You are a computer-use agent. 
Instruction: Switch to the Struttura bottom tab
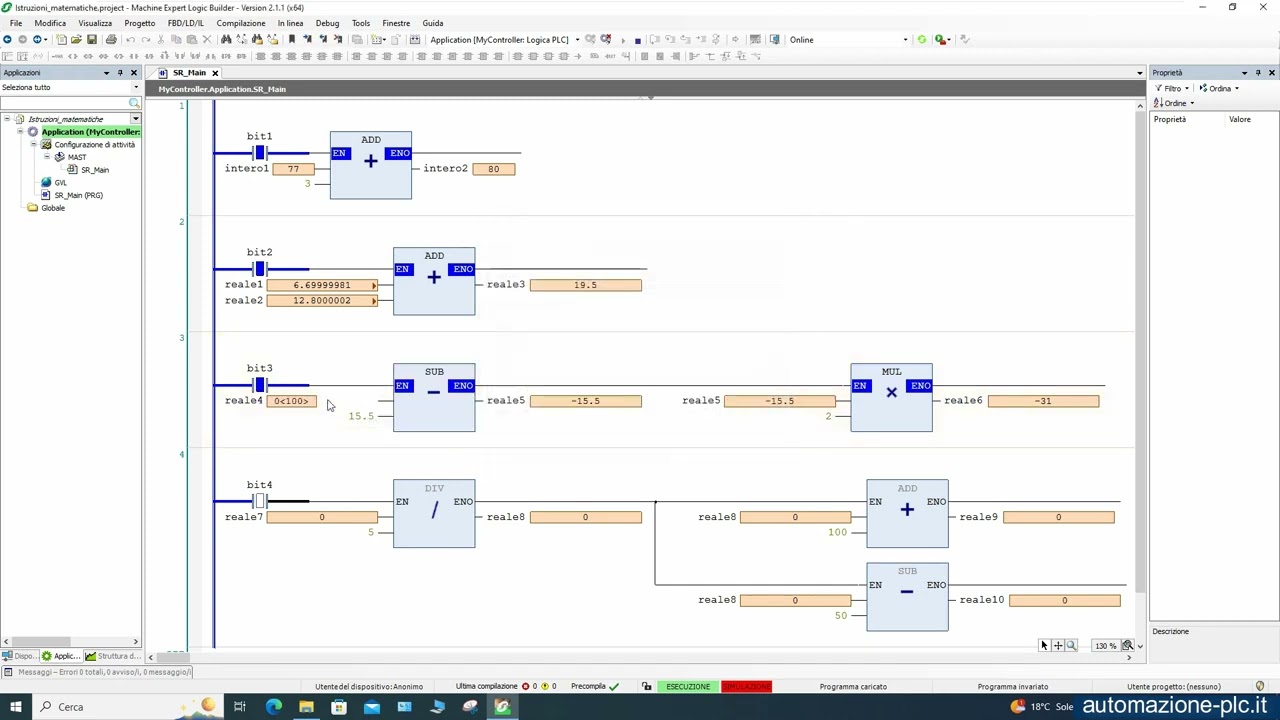(x=112, y=656)
